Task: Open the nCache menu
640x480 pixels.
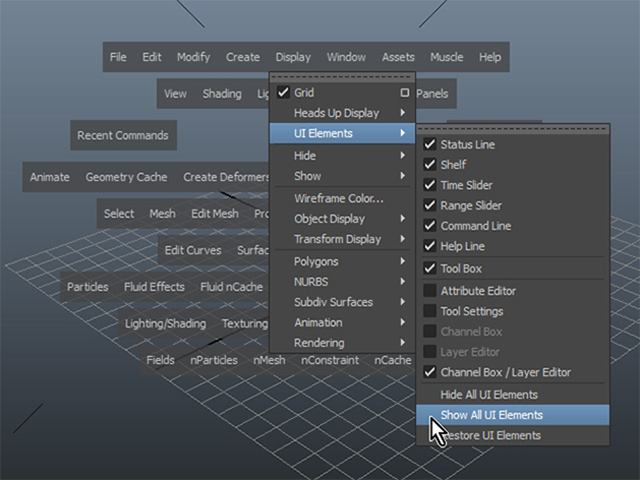Action: point(393,360)
